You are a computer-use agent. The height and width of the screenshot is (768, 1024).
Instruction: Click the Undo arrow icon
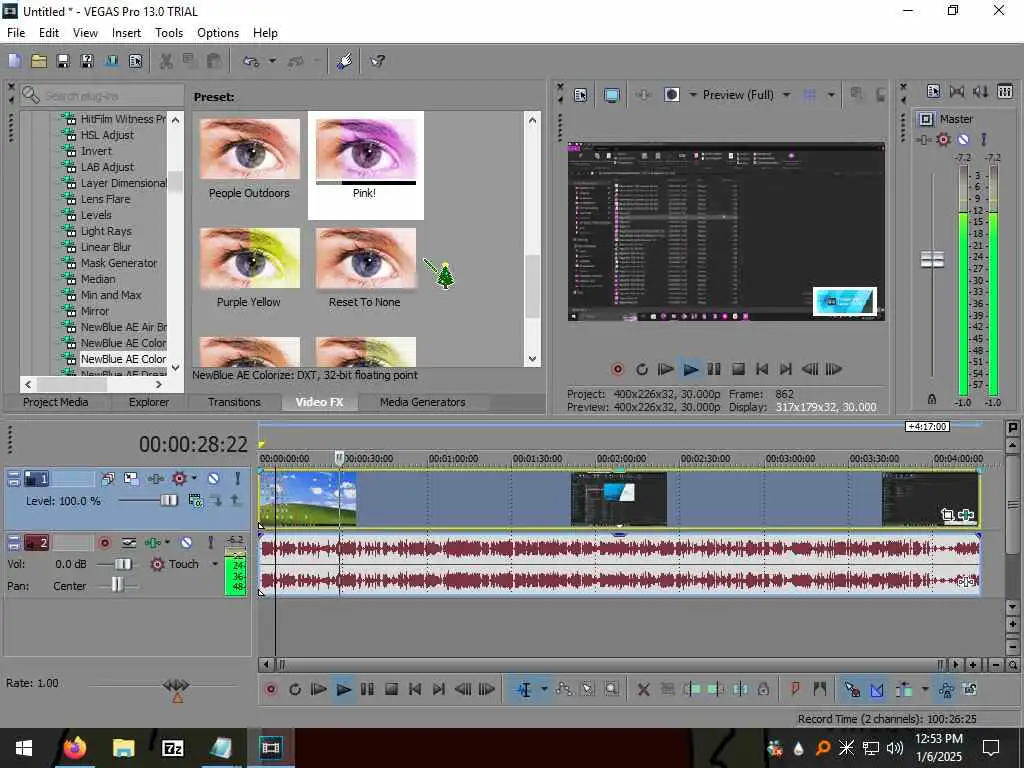pos(251,61)
